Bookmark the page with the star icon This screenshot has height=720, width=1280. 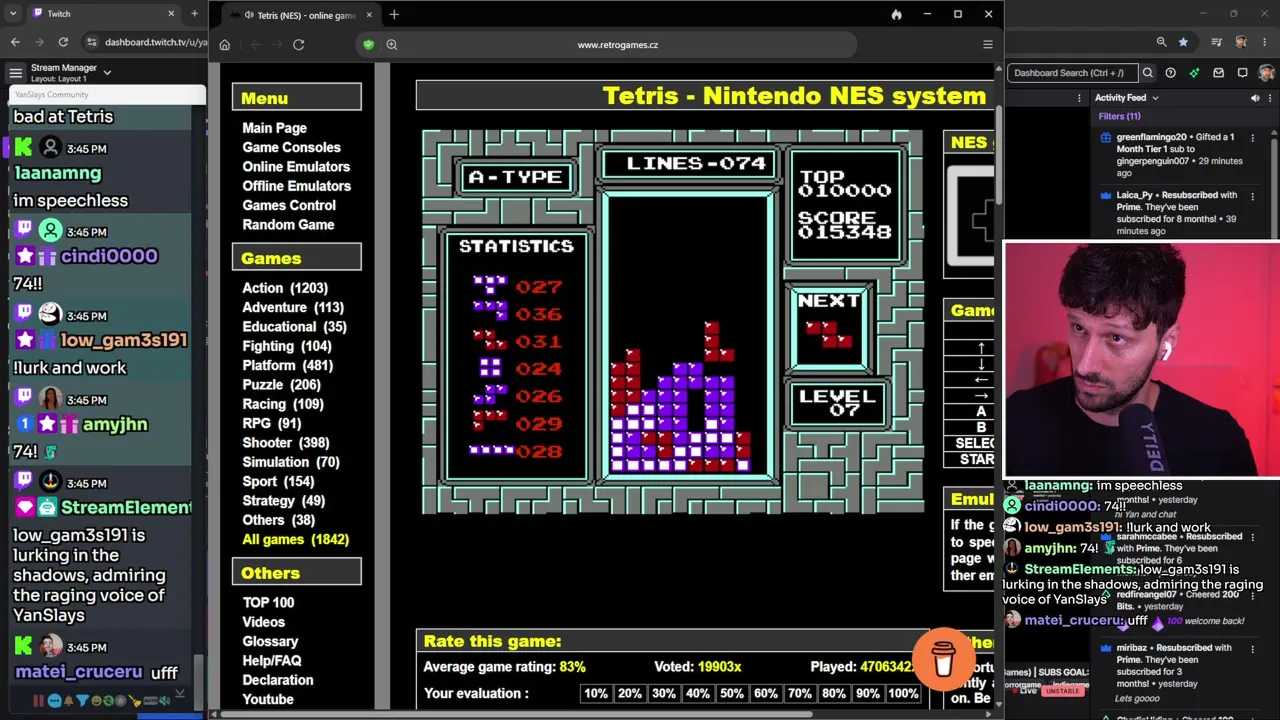tap(1184, 42)
